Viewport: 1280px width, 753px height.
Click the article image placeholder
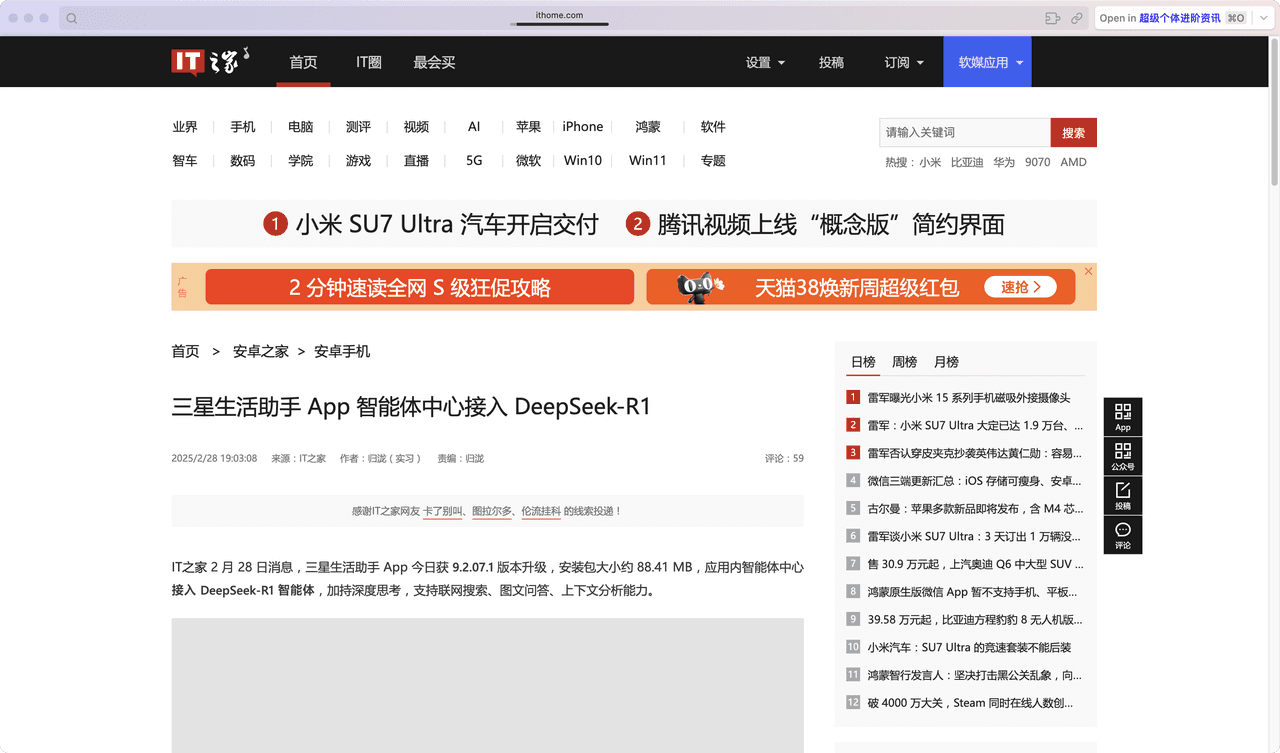pyautogui.click(x=487, y=685)
